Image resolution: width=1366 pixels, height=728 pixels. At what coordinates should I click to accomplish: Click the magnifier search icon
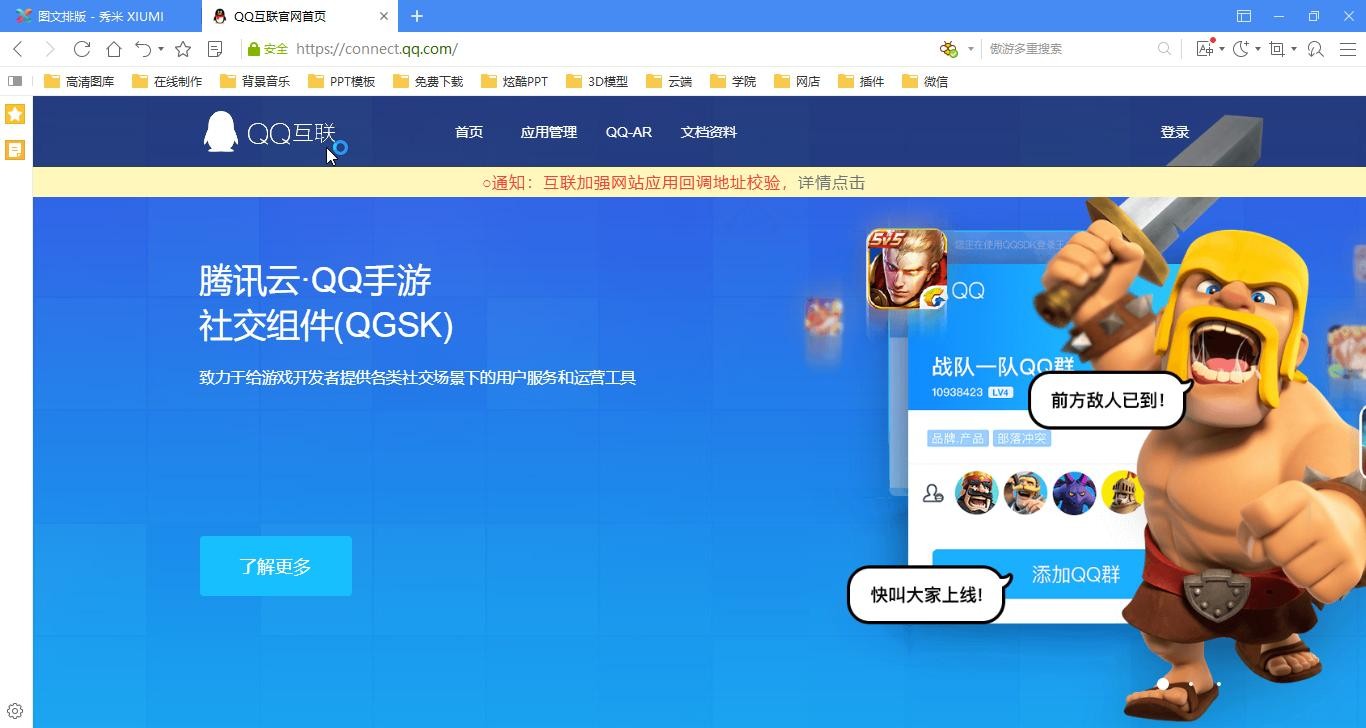(x=1164, y=49)
